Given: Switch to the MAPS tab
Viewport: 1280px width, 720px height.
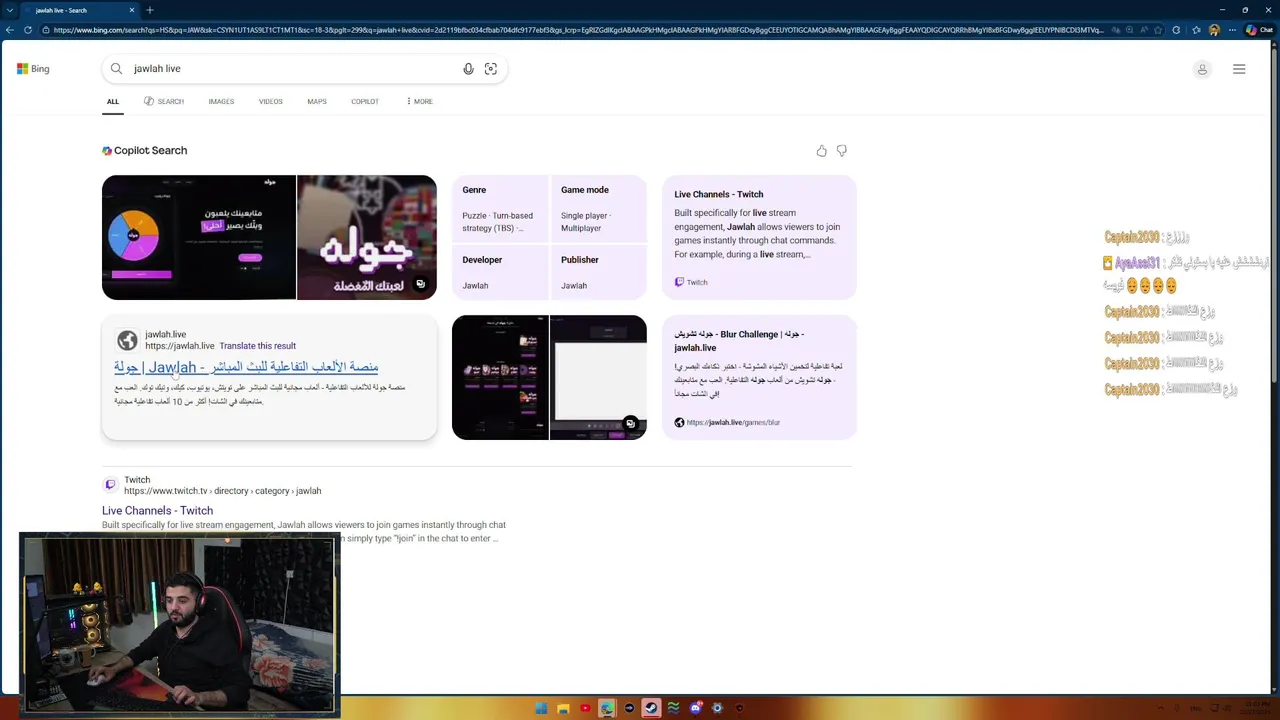Looking at the screenshot, I should point(317,101).
